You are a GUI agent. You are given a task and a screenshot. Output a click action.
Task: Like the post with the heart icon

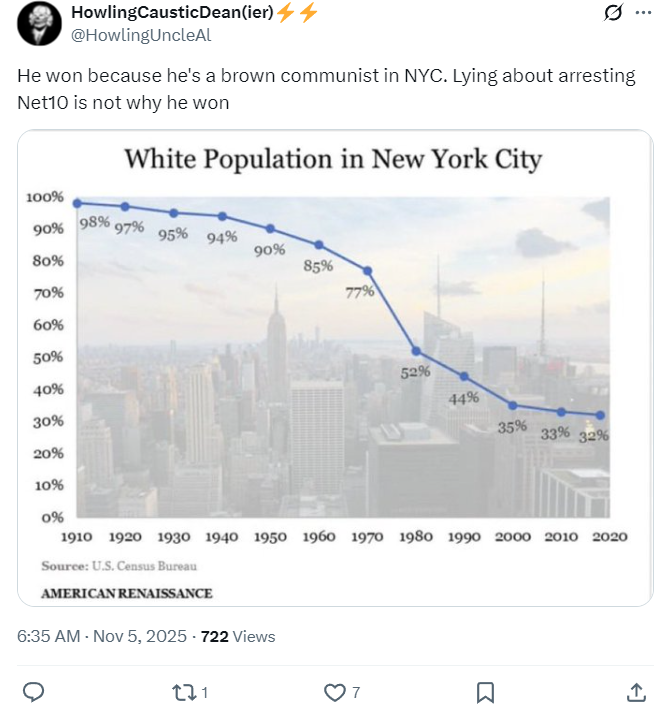[334, 691]
